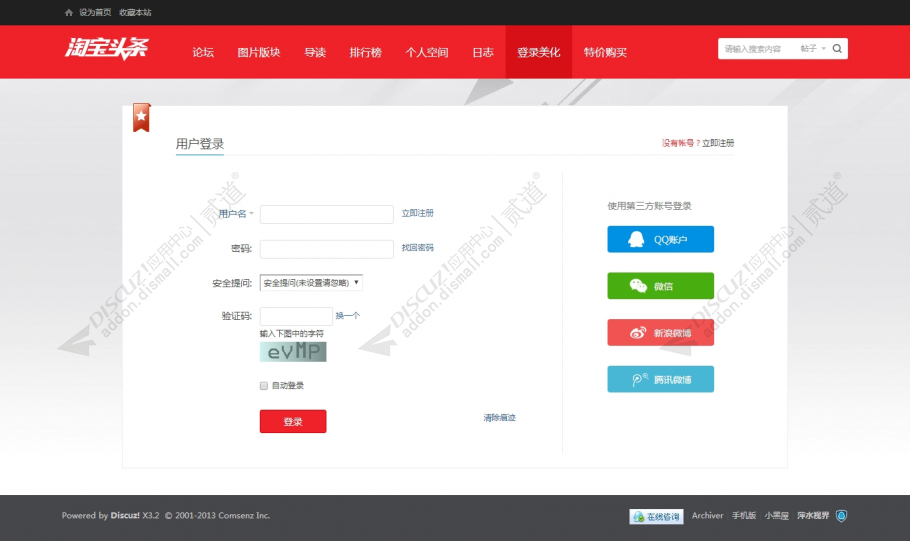Click the 找回密码 link
Viewport: 910px width, 541px height.
(x=417, y=247)
